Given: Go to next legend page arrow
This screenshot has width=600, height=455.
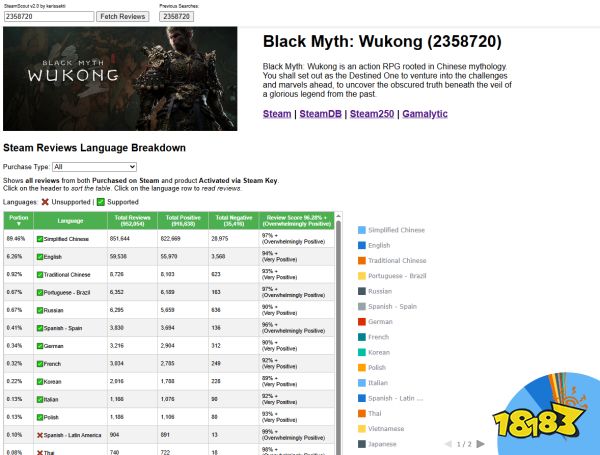Looking at the screenshot, I should [481, 444].
